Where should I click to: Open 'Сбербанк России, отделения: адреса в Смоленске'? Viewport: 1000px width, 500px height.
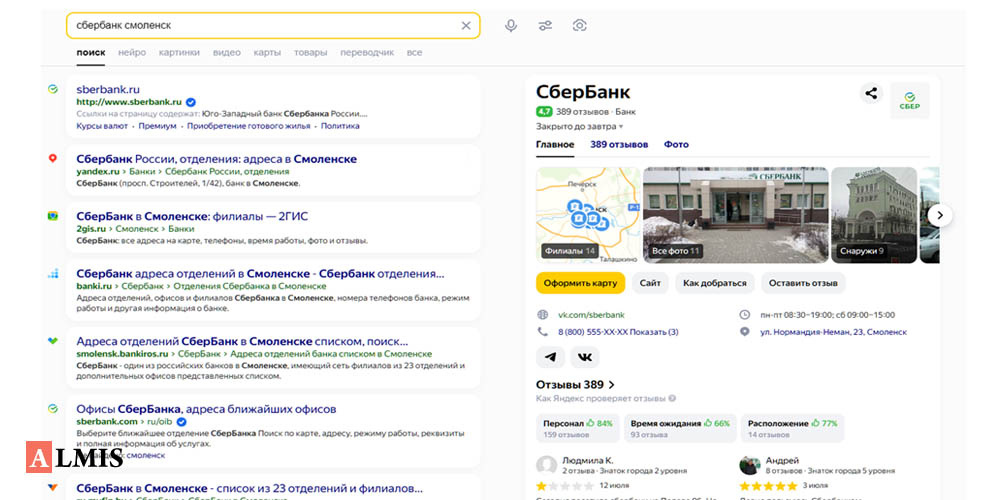[216, 159]
